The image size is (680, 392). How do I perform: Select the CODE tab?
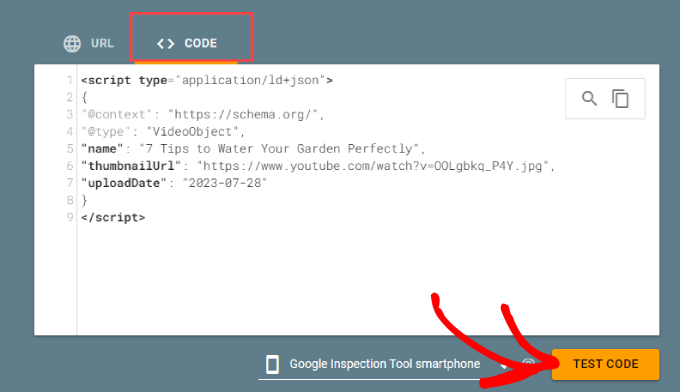coord(187,43)
